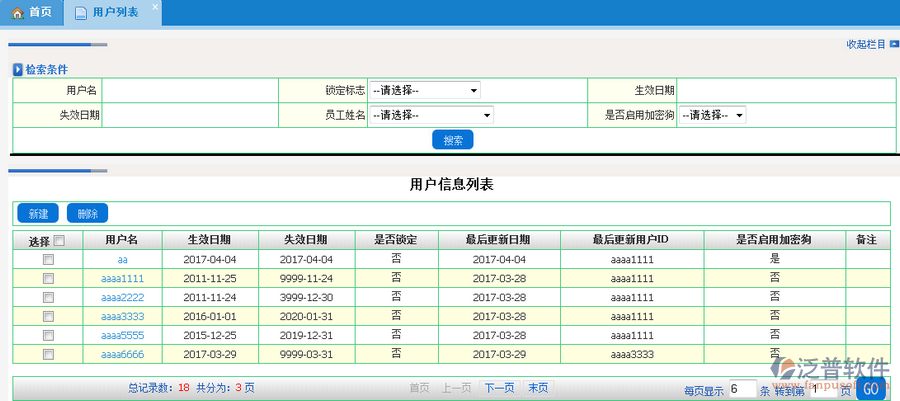This screenshot has width=900, height=401.
Task: Close the 用户列表 tab
Action: pyautogui.click(x=154, y=7)
